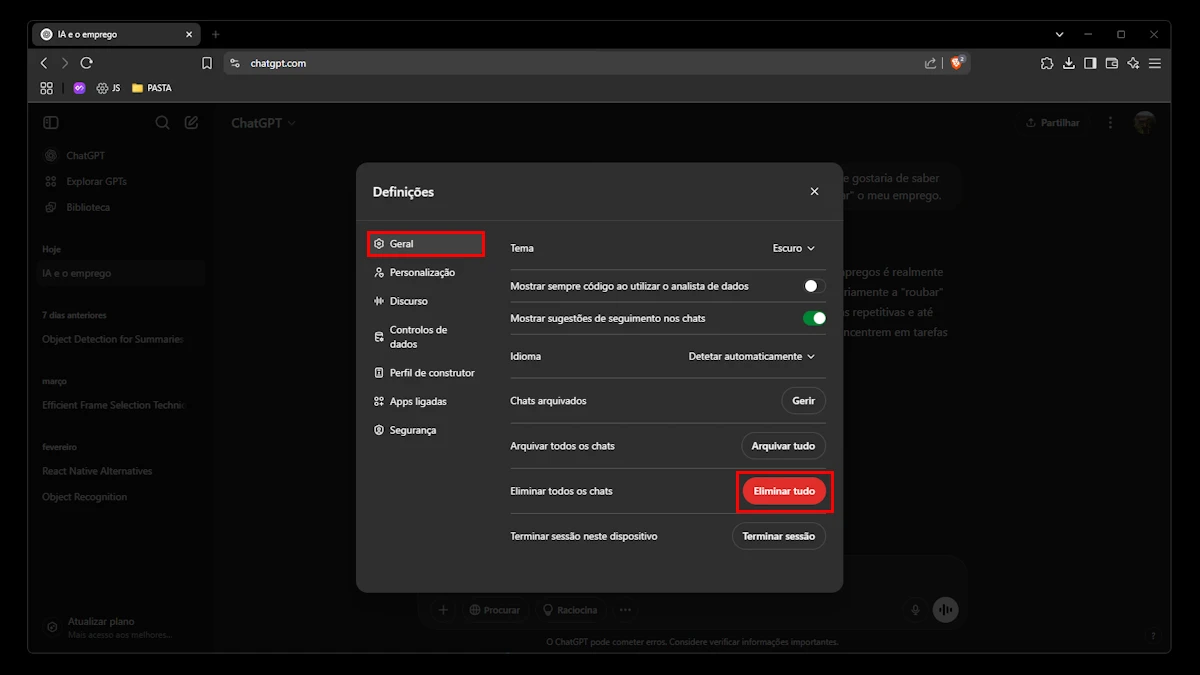Open the browser tab search chevron
This screenshot has height=675, width=1200.
click(x=1059, y=34)
